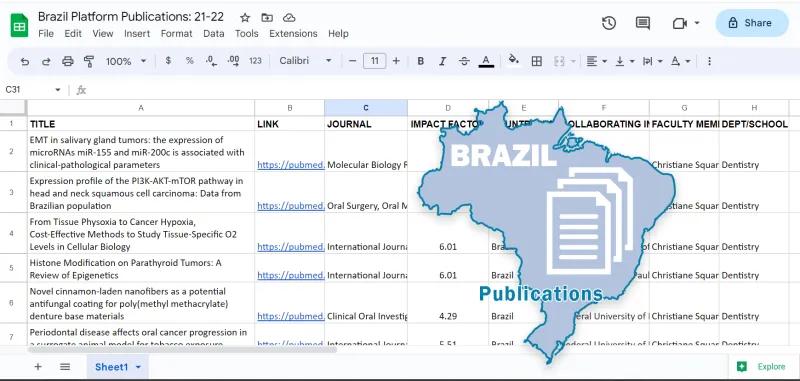Open the text wrapping dropdown
This screenshot has width=800, height=381.
click(652, 61)
